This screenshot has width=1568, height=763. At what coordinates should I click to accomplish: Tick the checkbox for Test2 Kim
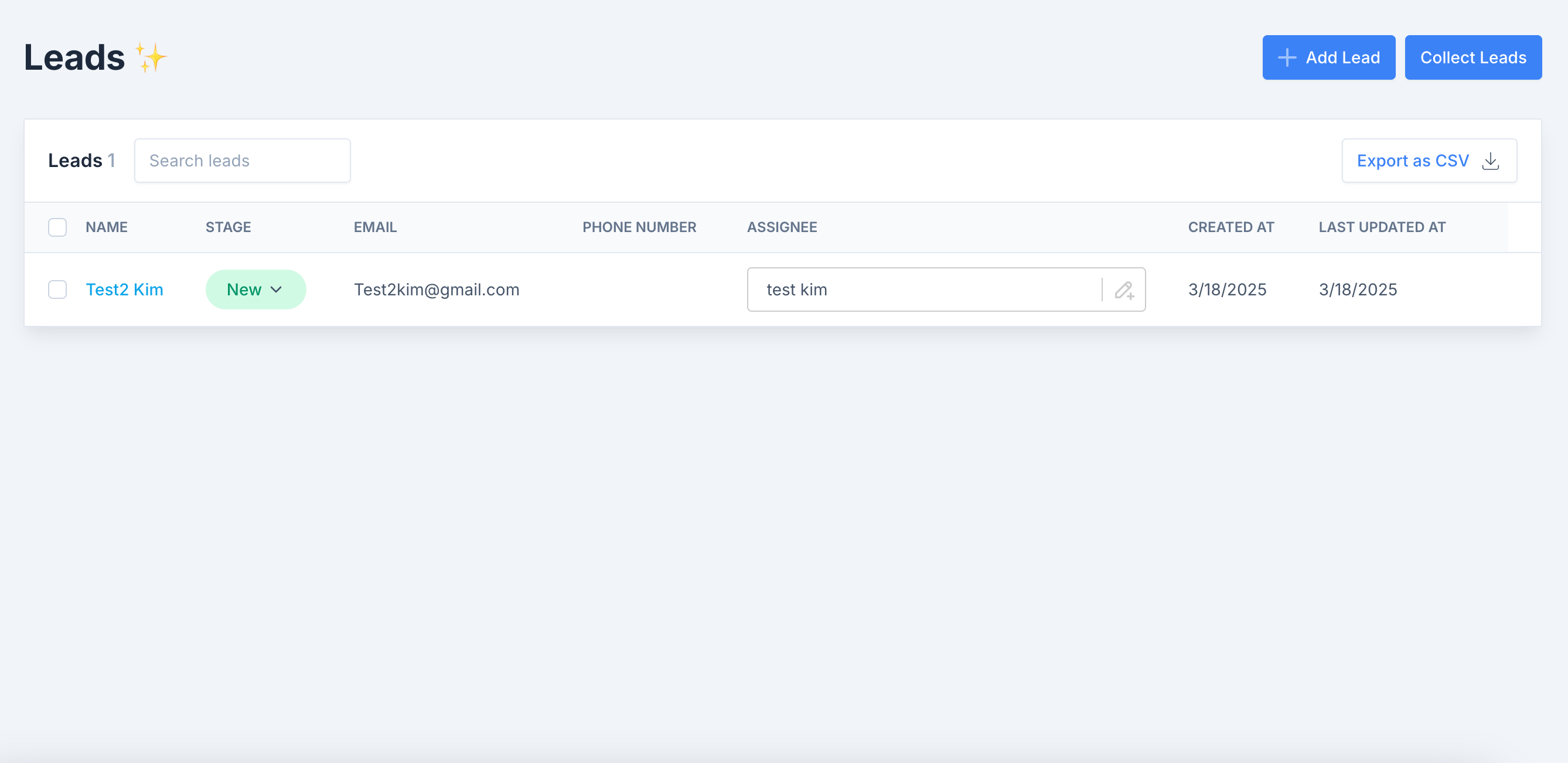(x=57, y=289)
